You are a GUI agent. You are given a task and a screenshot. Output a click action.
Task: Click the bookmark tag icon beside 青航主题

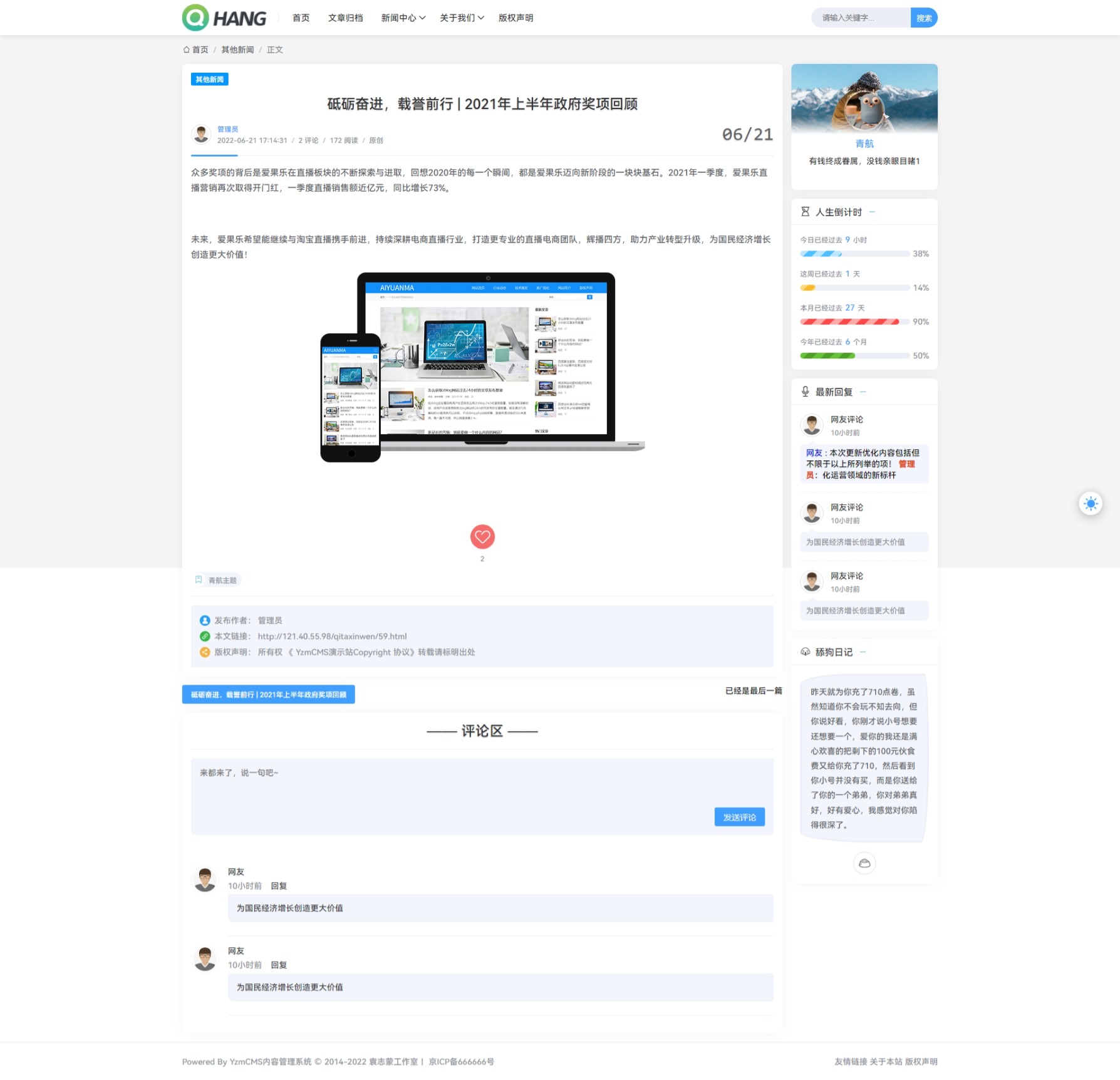[x=199, y=580]
